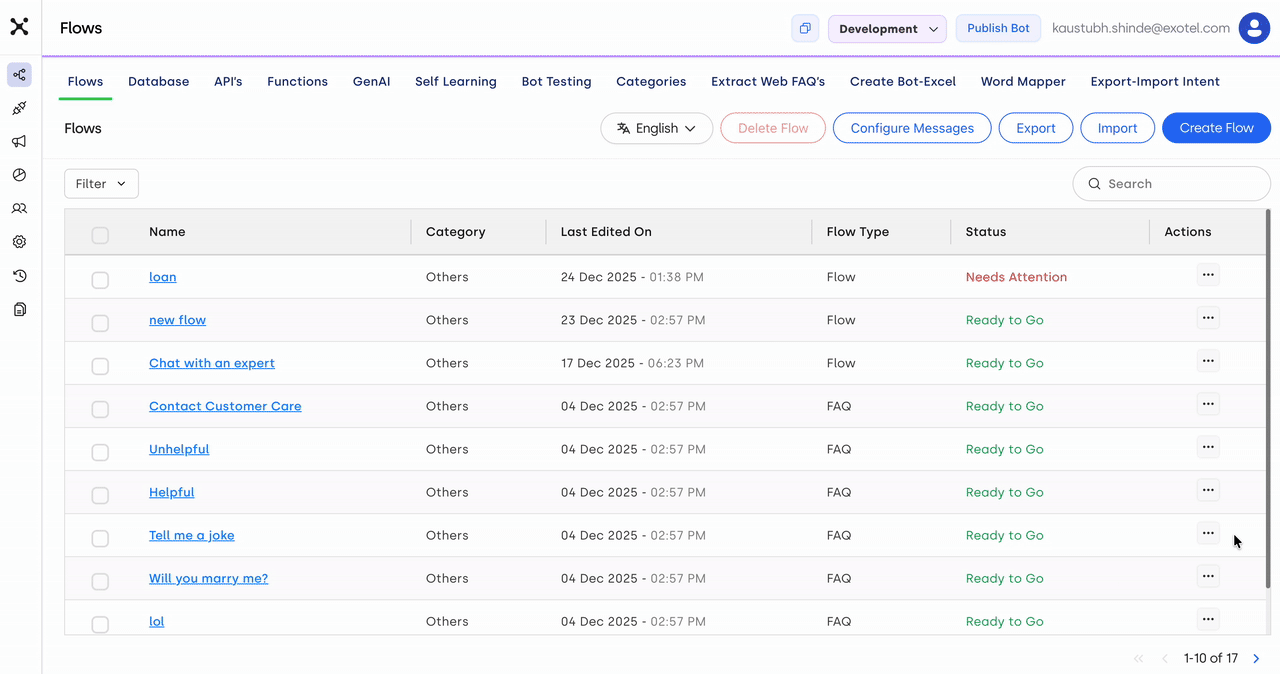Open the pie chart analytics sidebar icon
This screenshot has width=1280, height=674.
tap(19, 175)
